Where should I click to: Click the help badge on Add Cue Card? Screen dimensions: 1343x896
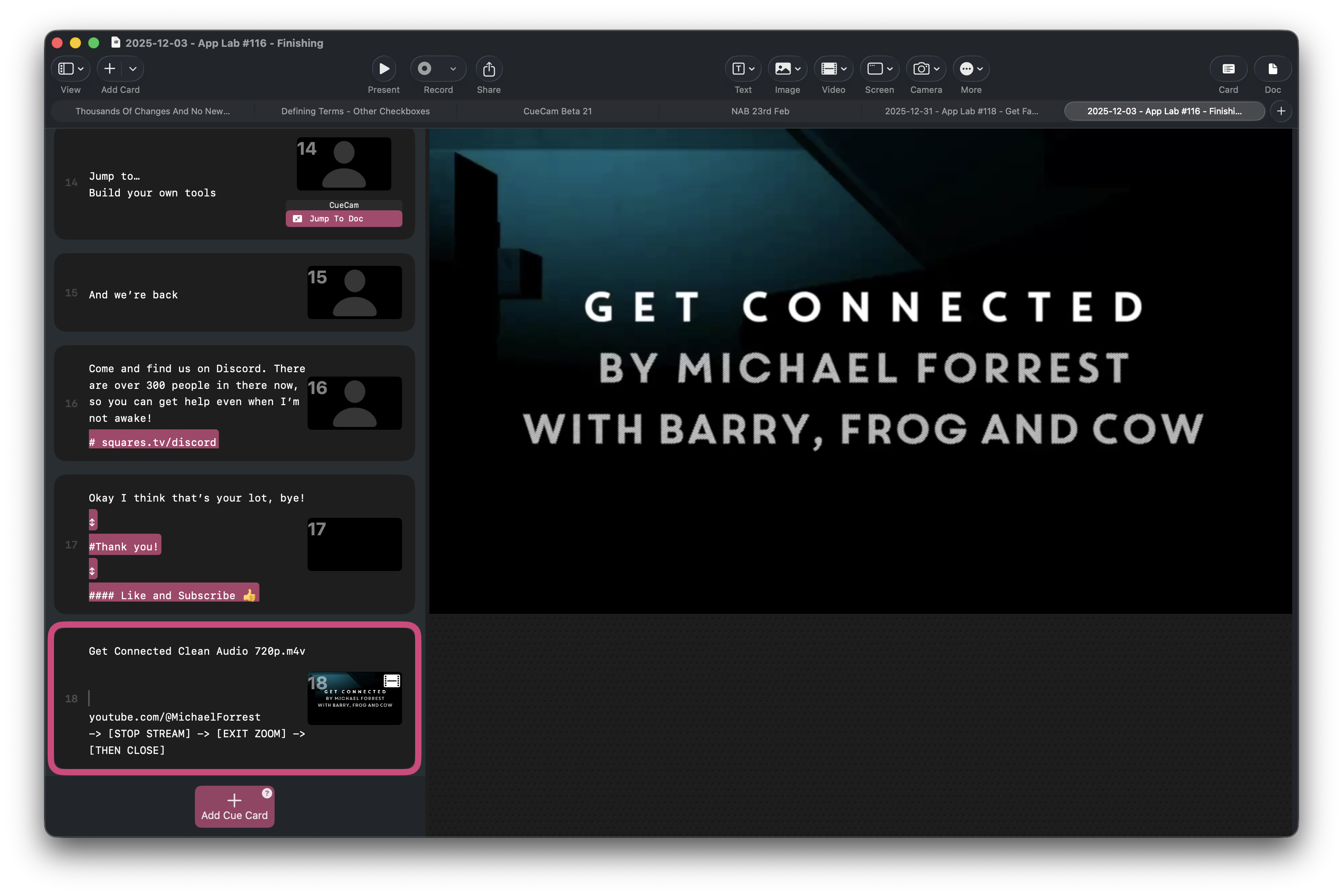click(x=267, y=793)
